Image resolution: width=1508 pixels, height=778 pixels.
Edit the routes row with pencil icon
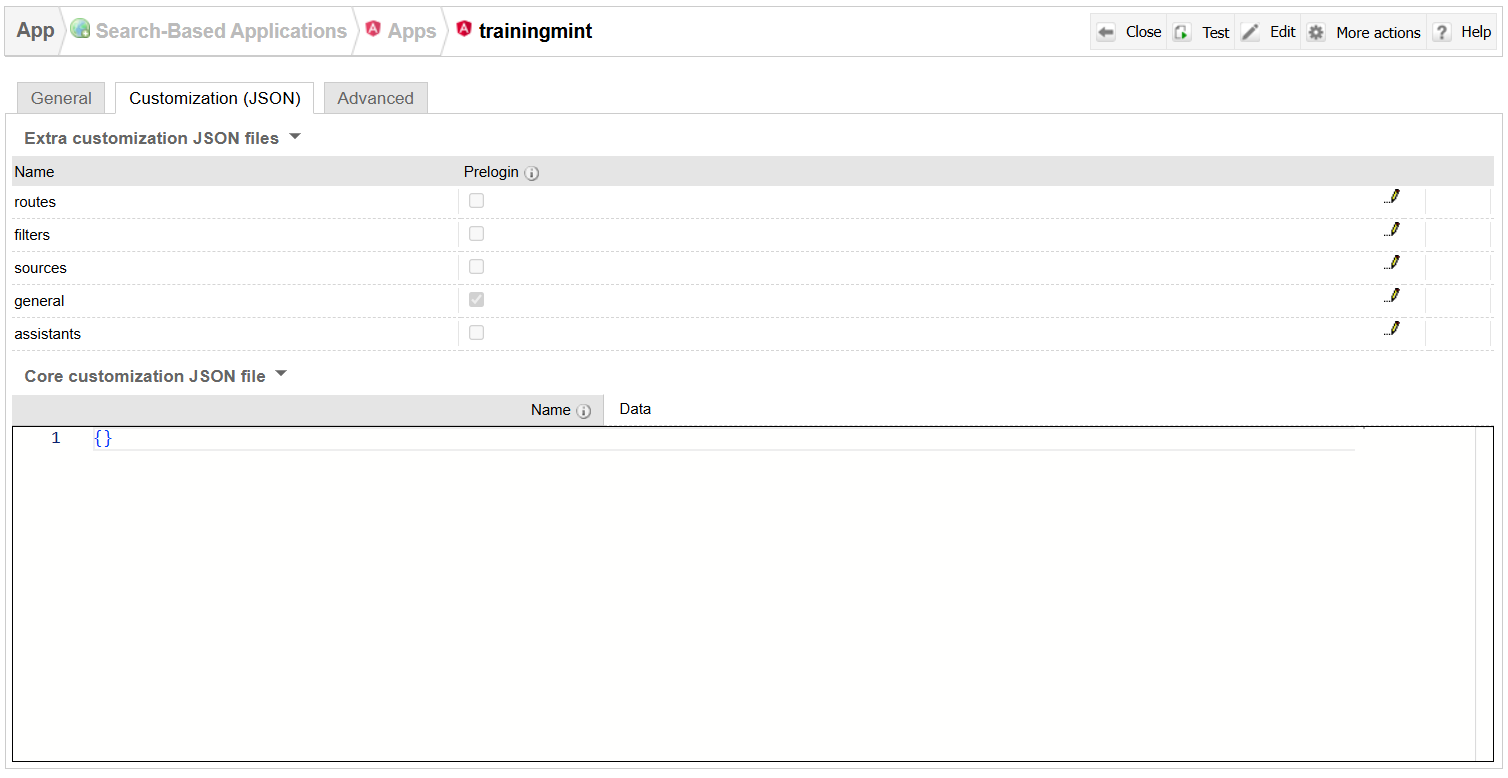[x=1392, y=197]
